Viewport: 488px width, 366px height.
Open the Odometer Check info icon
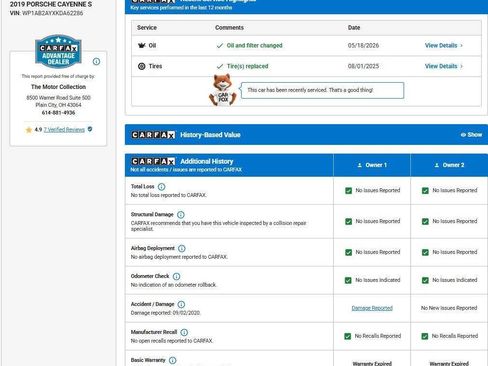(177, 276)
